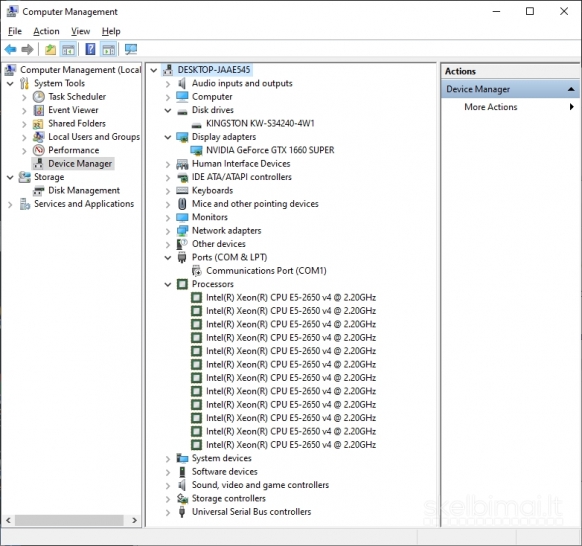Click the Disk Management icon

click(39, 191)
